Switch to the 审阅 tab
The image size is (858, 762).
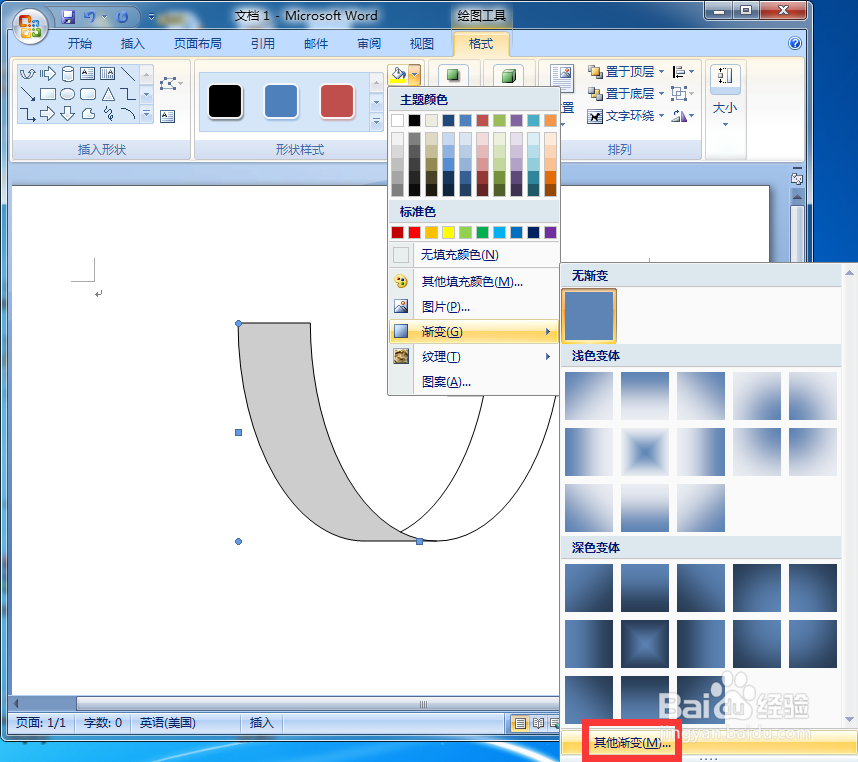tap(369, 44)
